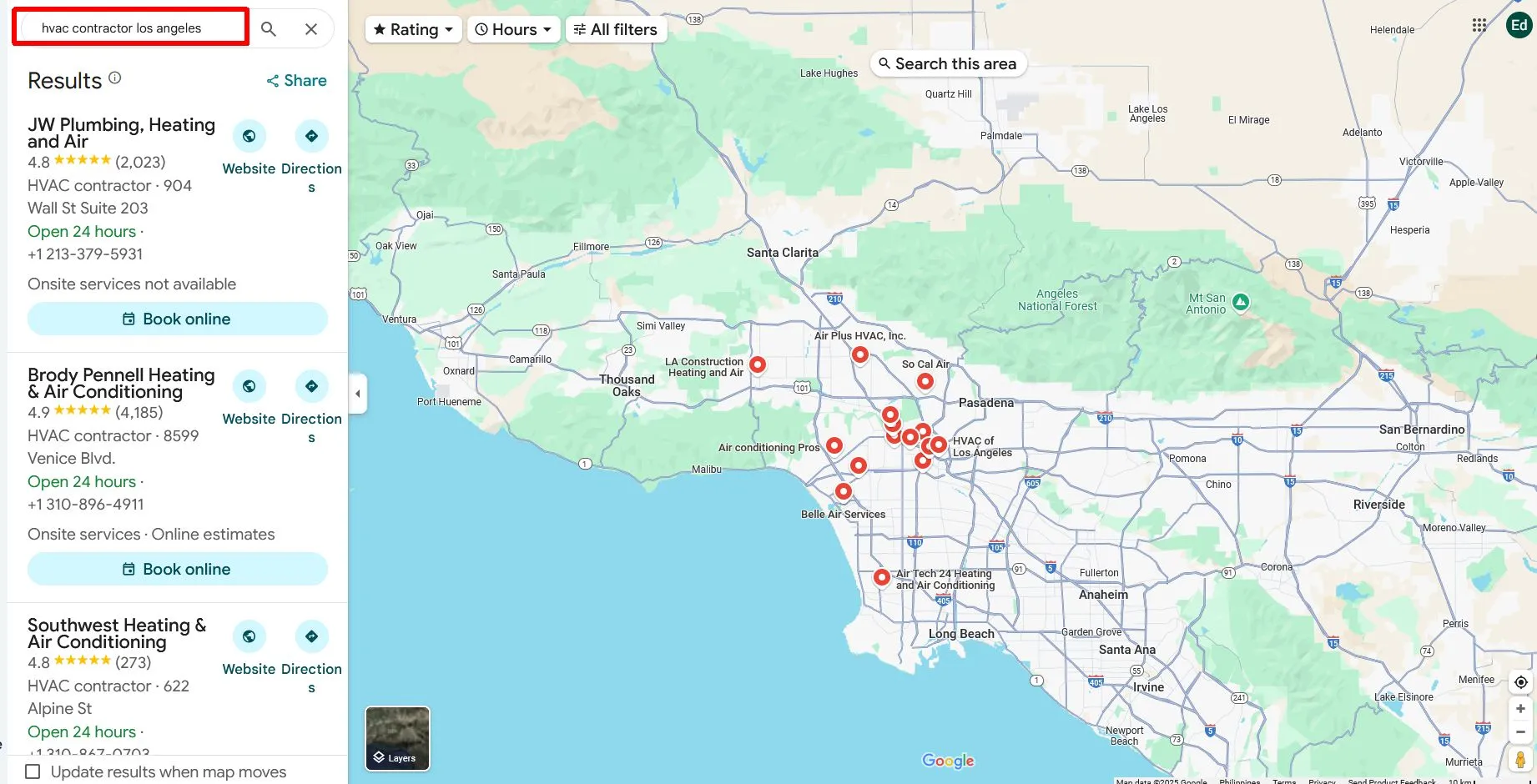Click the search box containing hvac contractor los angeles
The image size is (1537, 784).
click(x=131, y=28)
